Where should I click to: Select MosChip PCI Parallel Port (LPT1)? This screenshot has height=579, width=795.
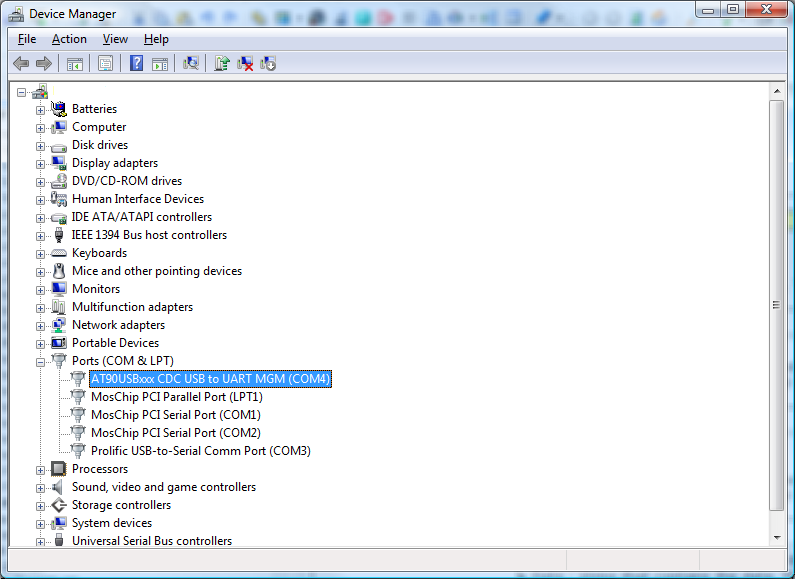(x=176, y=396)
